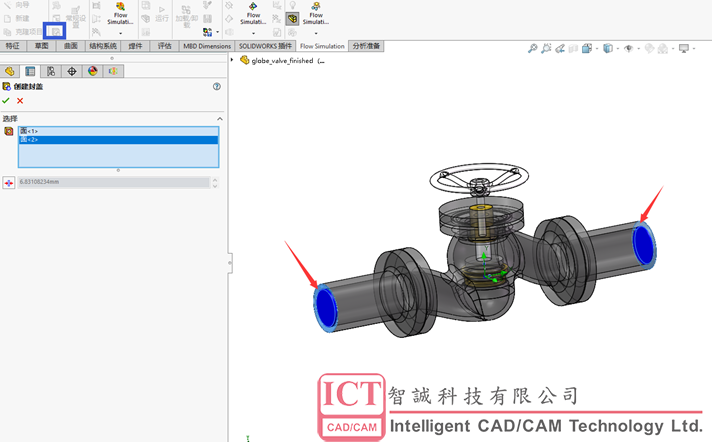Open the SOLIDWORKS 插件 tab
This screenshot has height=442, width=712.
coord(265,46)
